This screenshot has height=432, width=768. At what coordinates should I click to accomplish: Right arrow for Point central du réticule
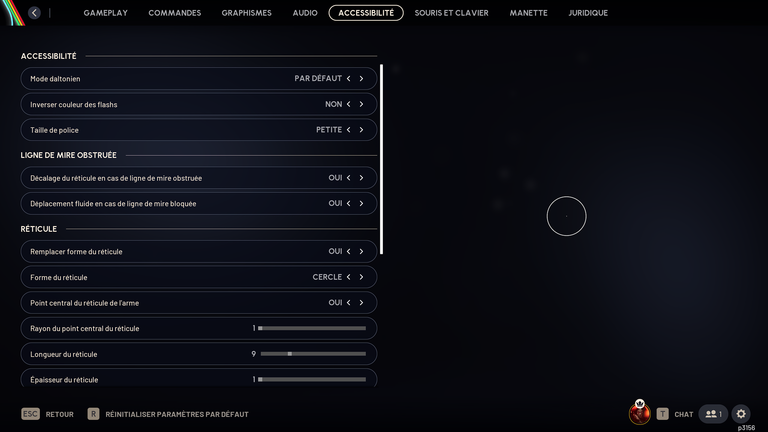tap(361, 303)
